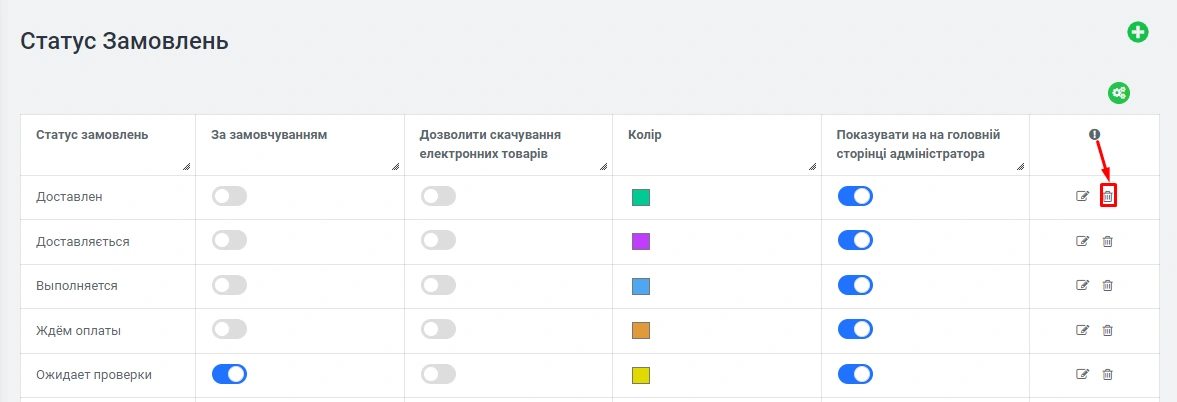The width and height of the screenshot is (1177, 402).
Task: Select the purple swatch for Доставляється
Action: click(x=641, y=242)
